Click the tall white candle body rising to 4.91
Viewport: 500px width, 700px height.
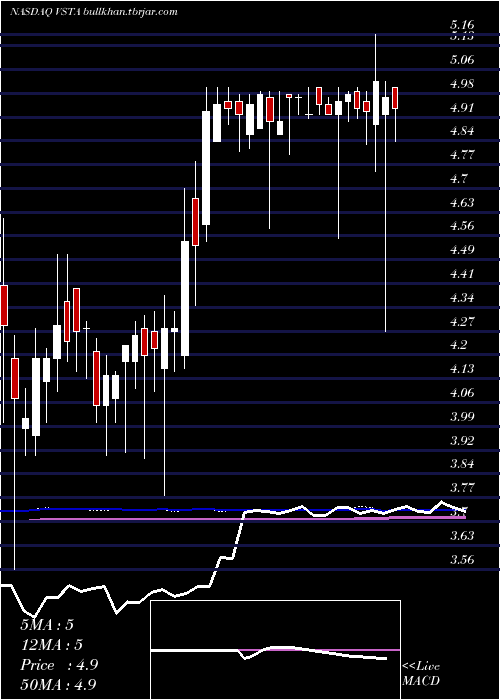click(x=206, y=168)
